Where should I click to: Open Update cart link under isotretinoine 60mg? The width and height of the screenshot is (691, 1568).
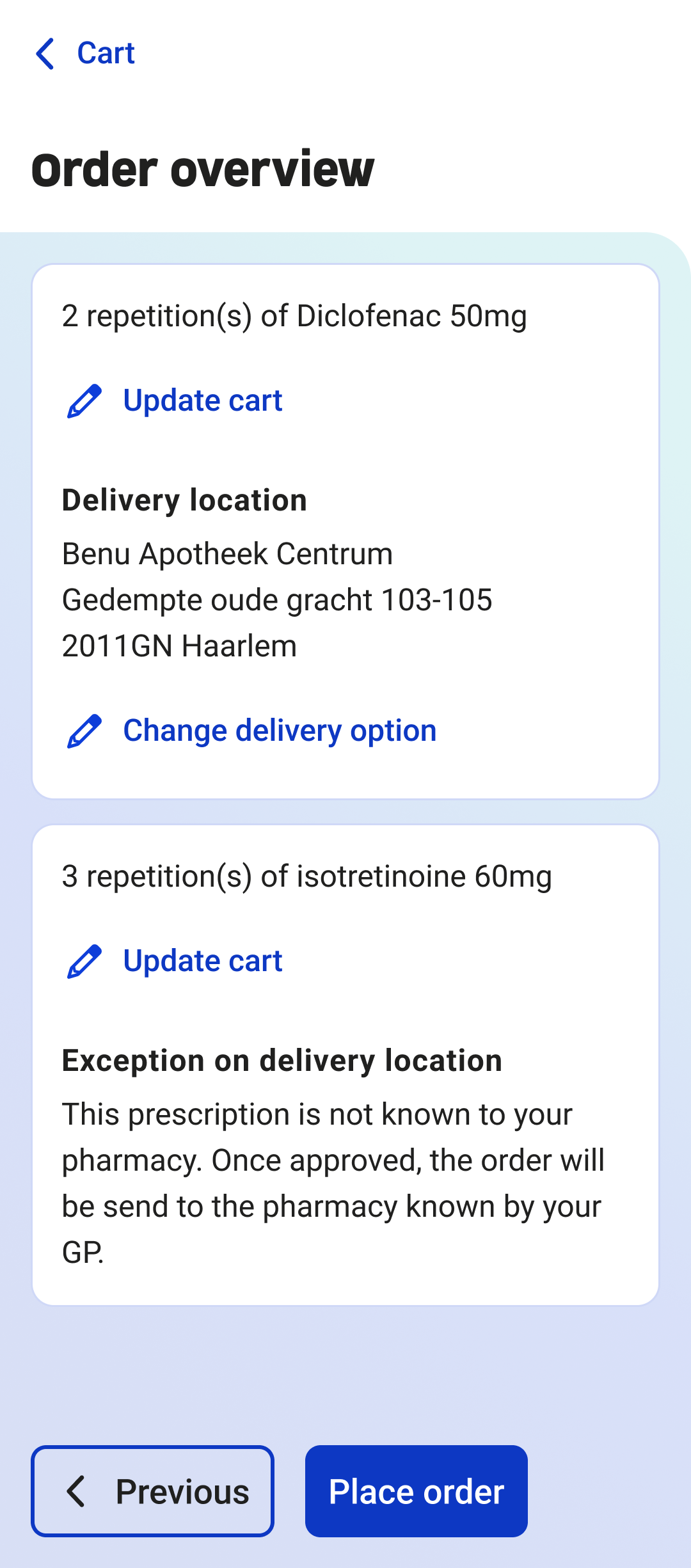[202, 962]
